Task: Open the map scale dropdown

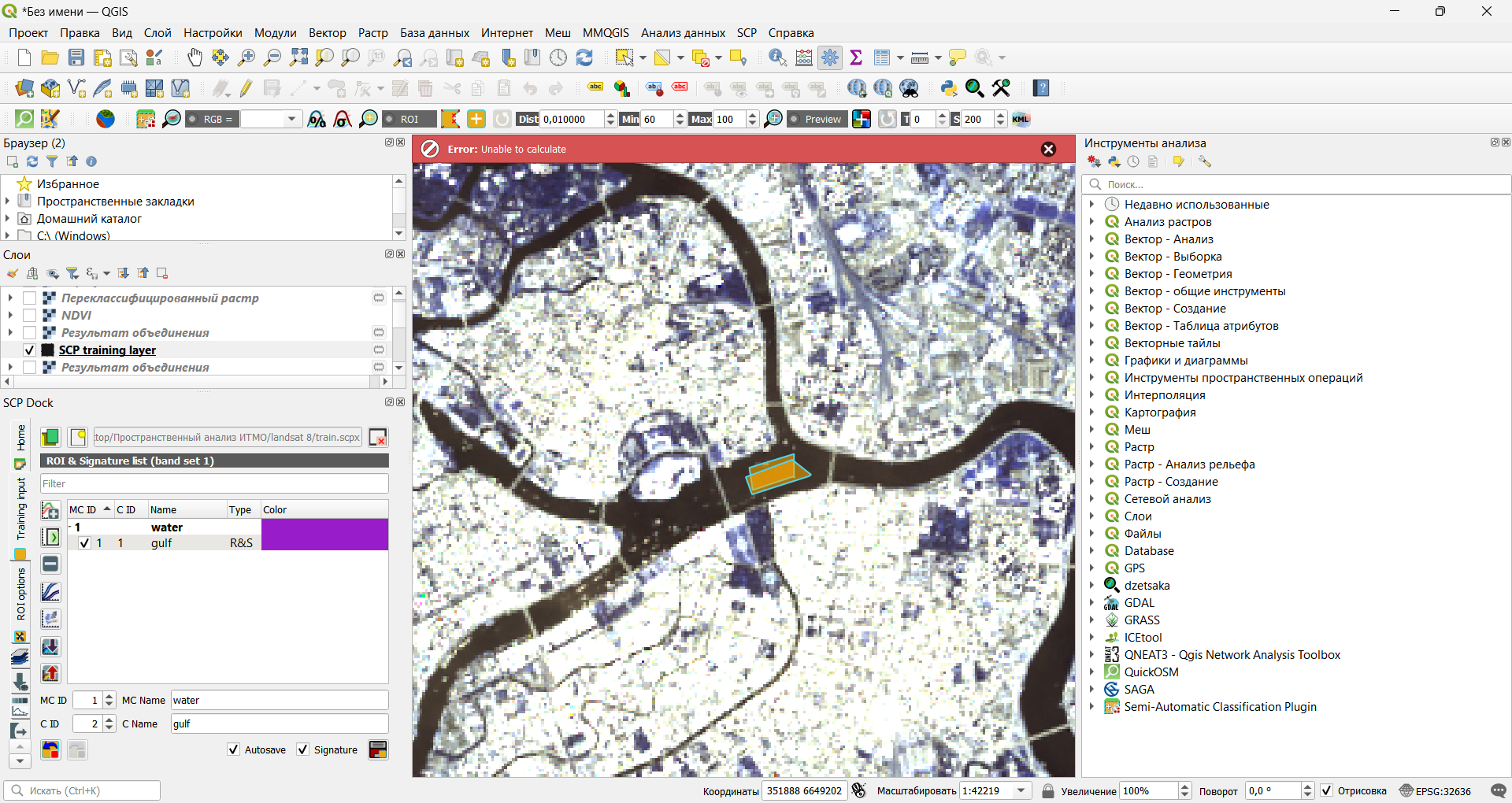Action: click(1021, 791)
